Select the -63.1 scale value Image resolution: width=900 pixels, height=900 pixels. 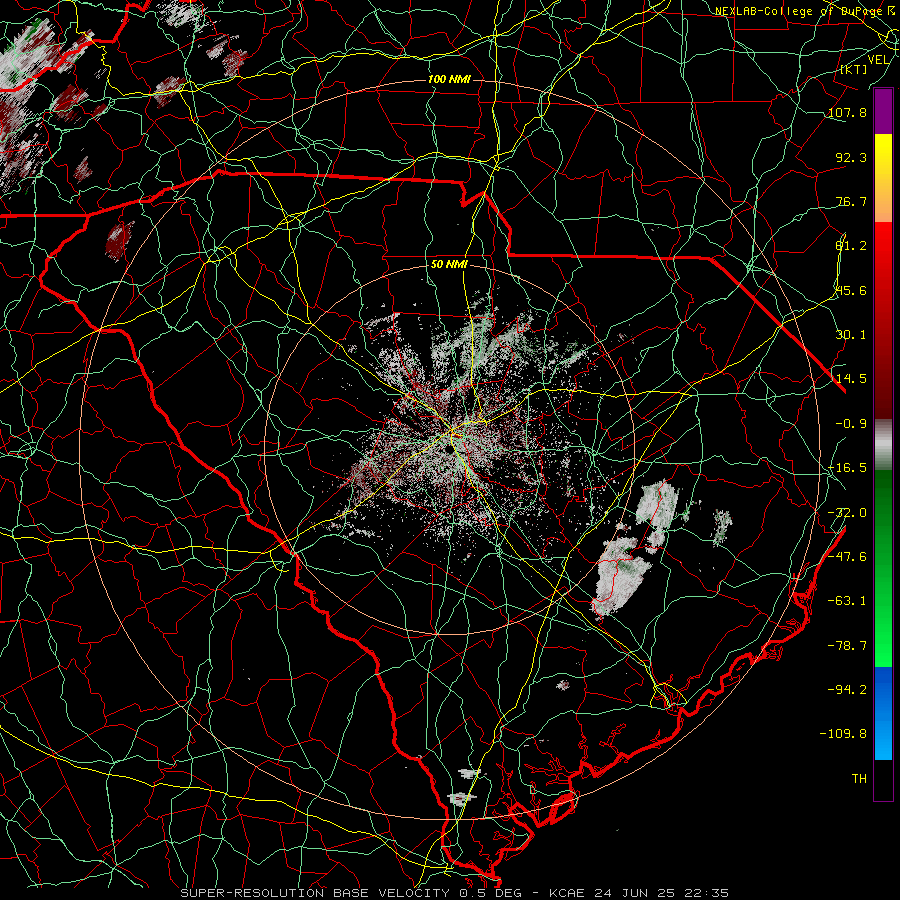[847, 601]
